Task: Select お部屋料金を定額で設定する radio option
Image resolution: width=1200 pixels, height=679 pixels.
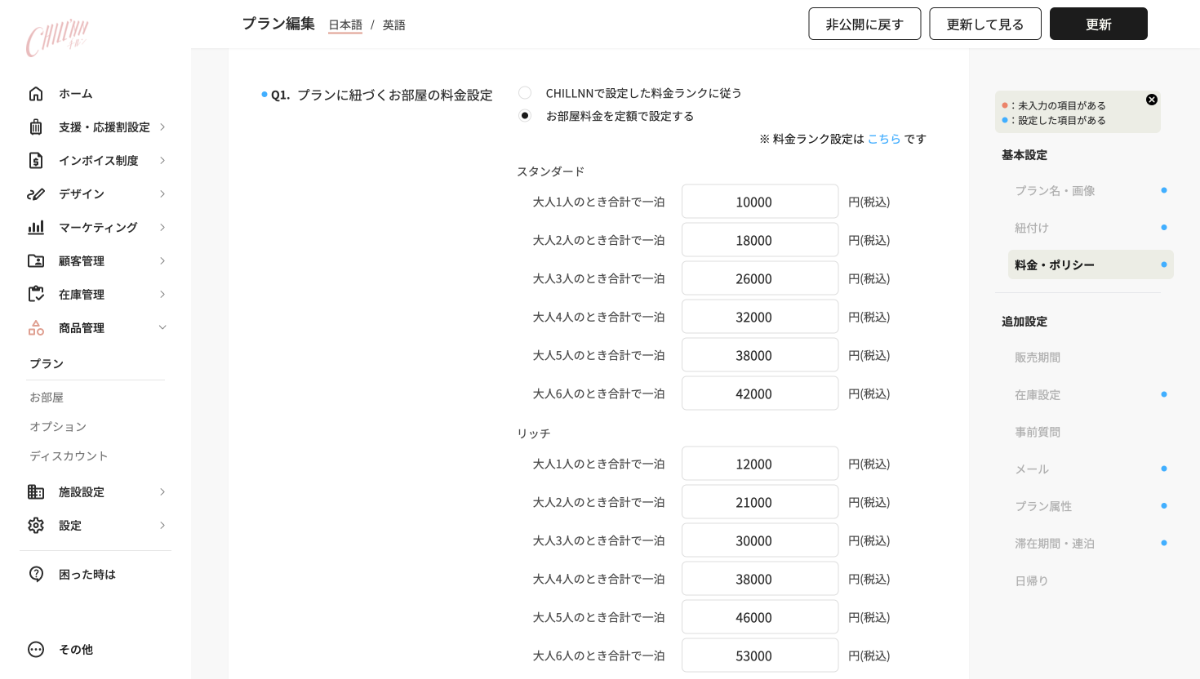Action: point(524,114)
